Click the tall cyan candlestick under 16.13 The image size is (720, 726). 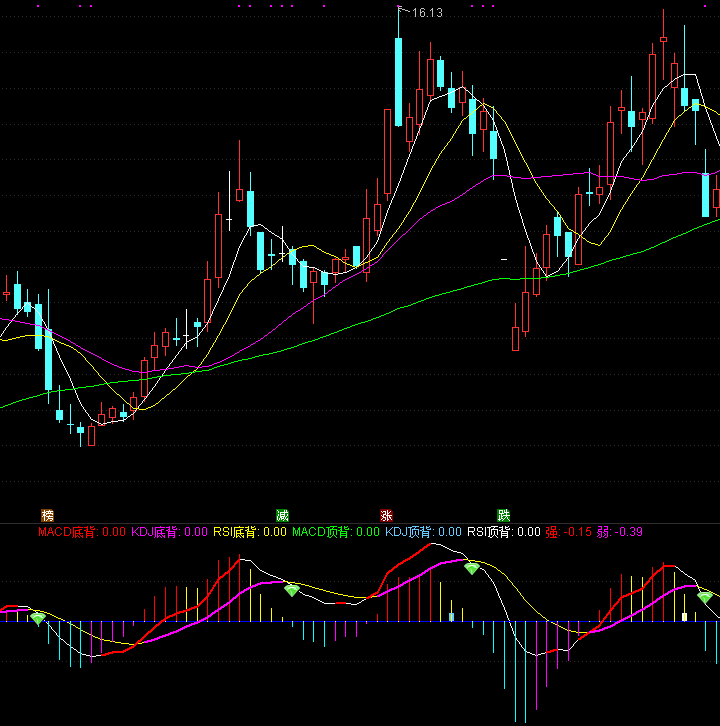click(398, 82)
